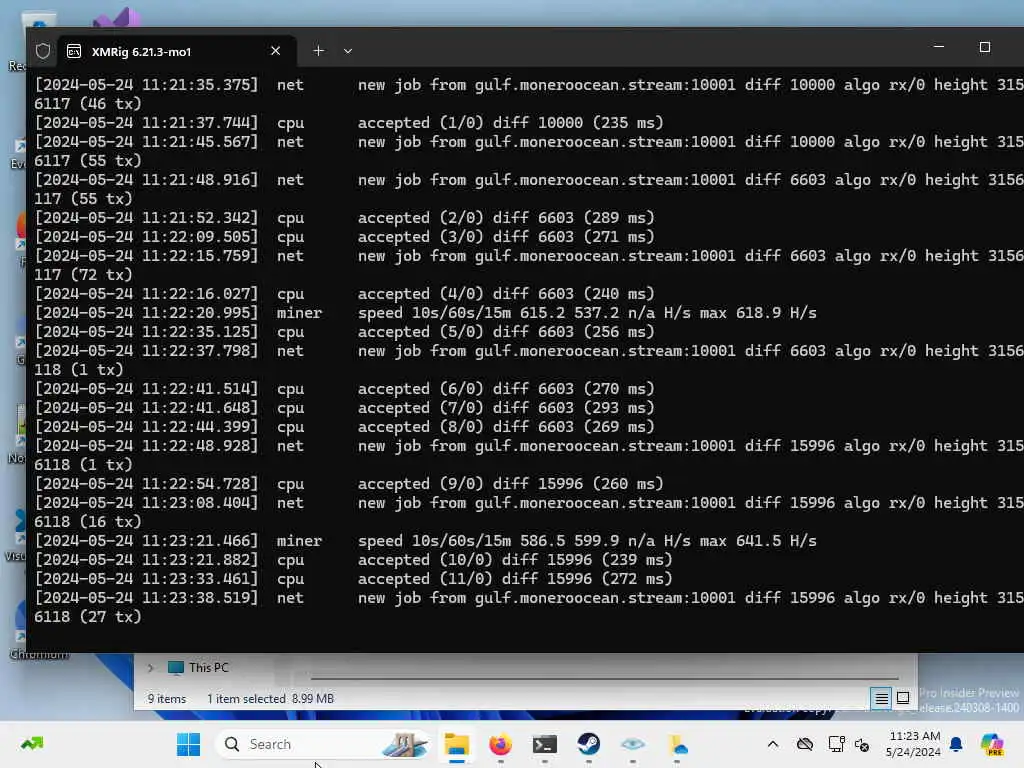Open the clock showing 11:23 AM 5/24/2024
Screen dimensions: 1024x768
tap(914, 744)
